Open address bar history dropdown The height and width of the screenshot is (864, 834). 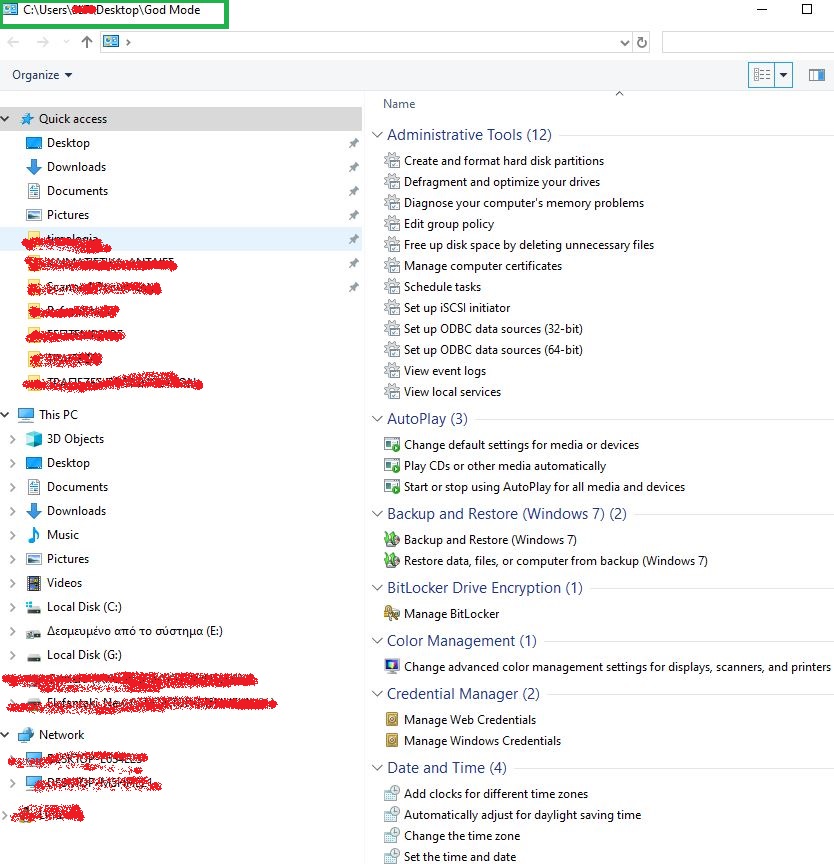pyautogui.click(x=624, y=42)
